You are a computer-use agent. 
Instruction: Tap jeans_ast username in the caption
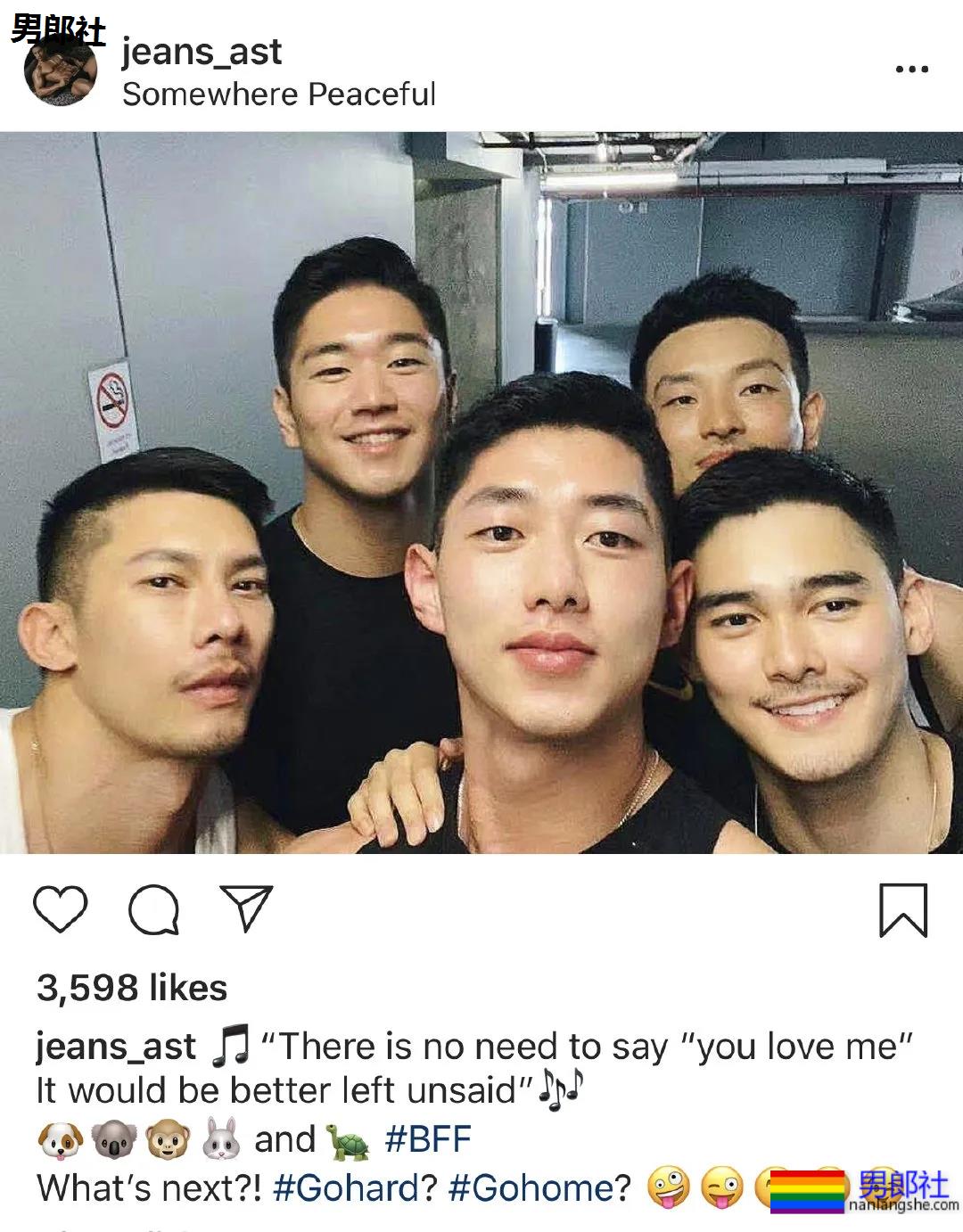116,1047
